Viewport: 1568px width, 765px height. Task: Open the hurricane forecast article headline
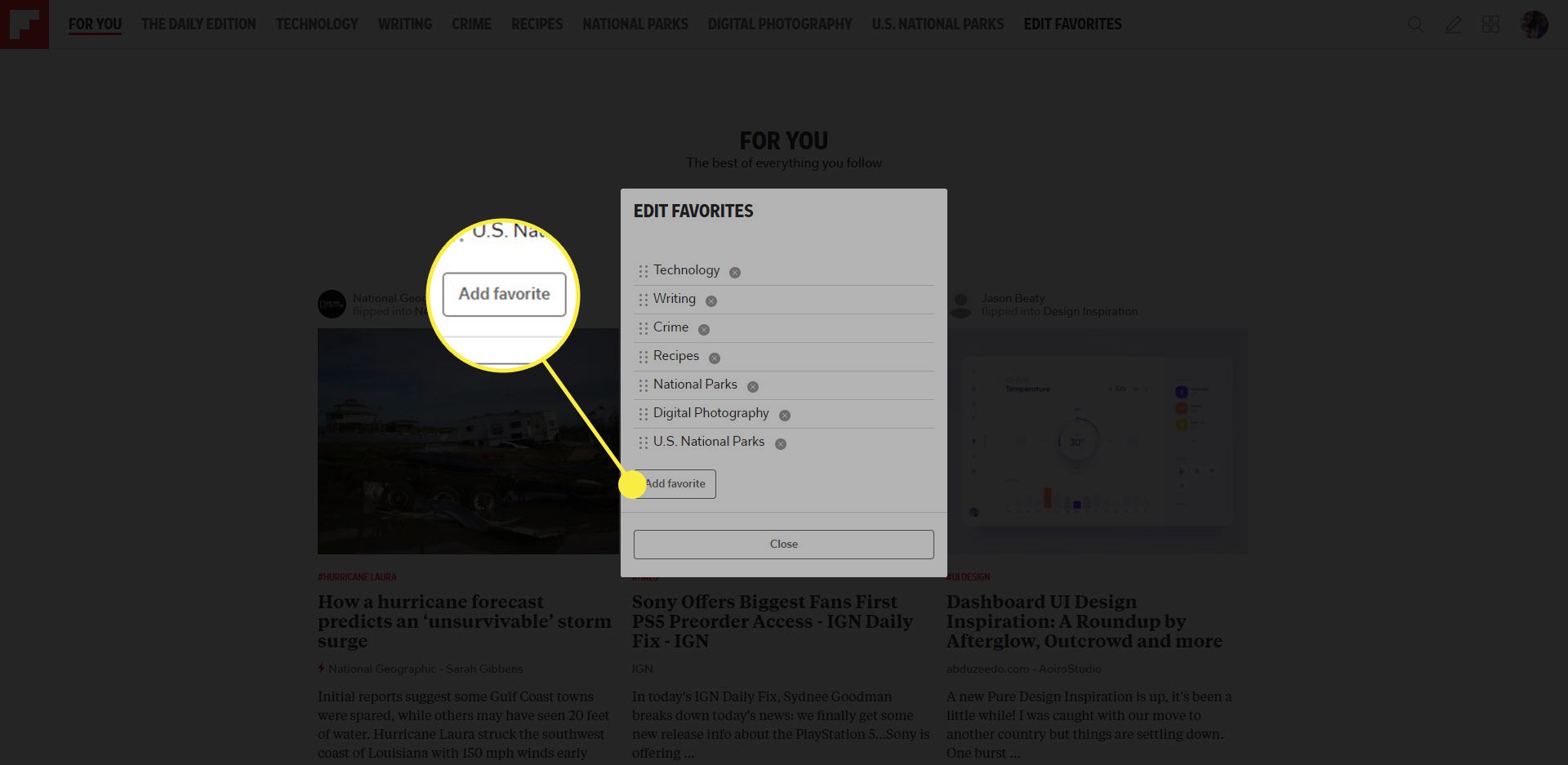point(465,621)
